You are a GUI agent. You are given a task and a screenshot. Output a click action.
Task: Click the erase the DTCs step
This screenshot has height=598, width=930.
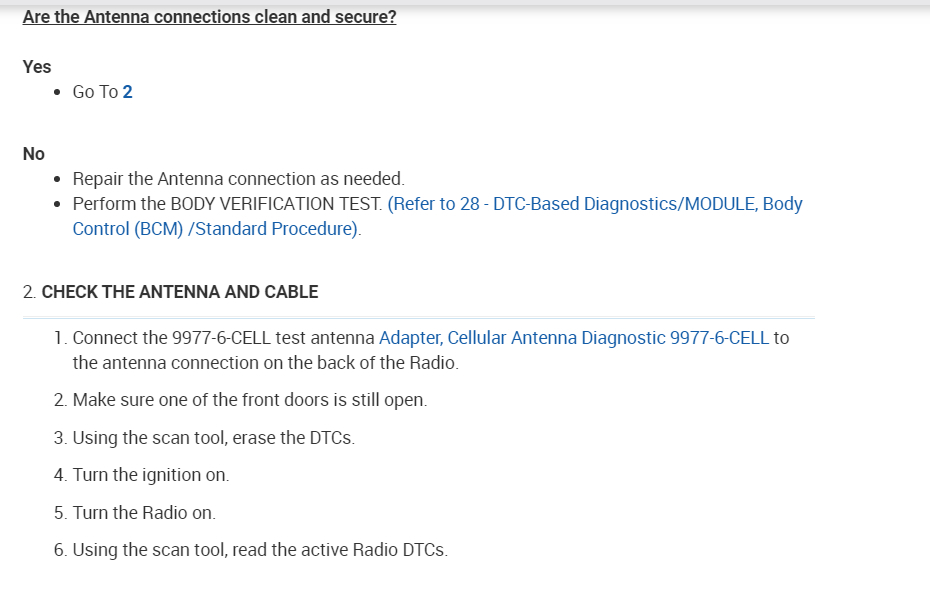[x=213, y=438]
